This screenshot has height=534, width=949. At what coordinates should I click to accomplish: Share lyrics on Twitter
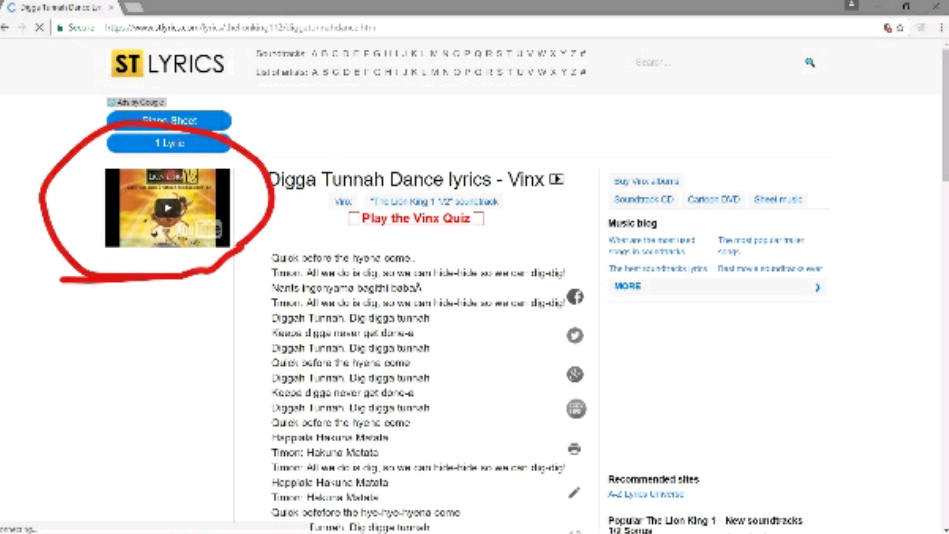coord(575,335)
